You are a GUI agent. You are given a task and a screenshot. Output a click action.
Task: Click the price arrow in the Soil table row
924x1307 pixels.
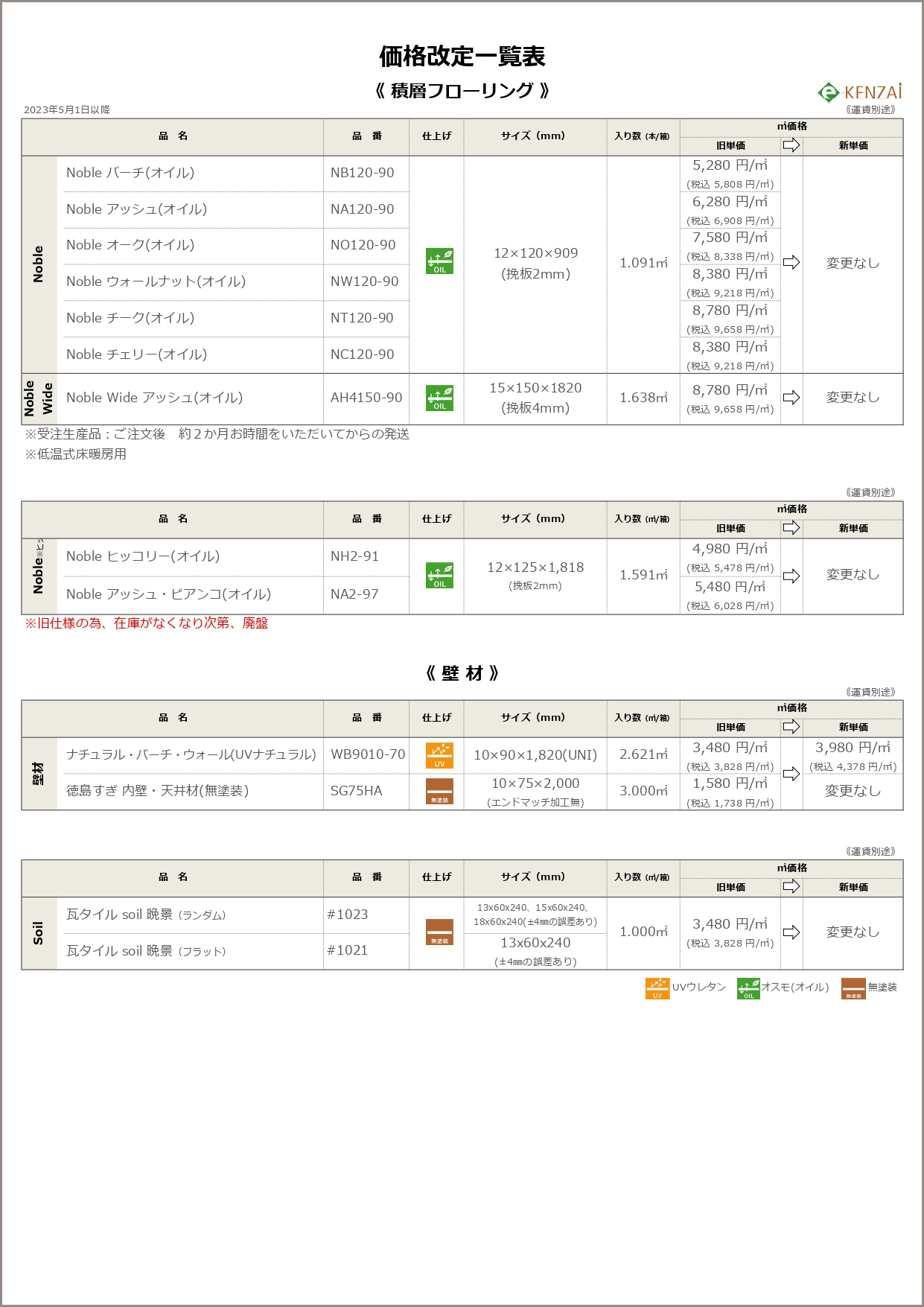[x=791, y=932]
